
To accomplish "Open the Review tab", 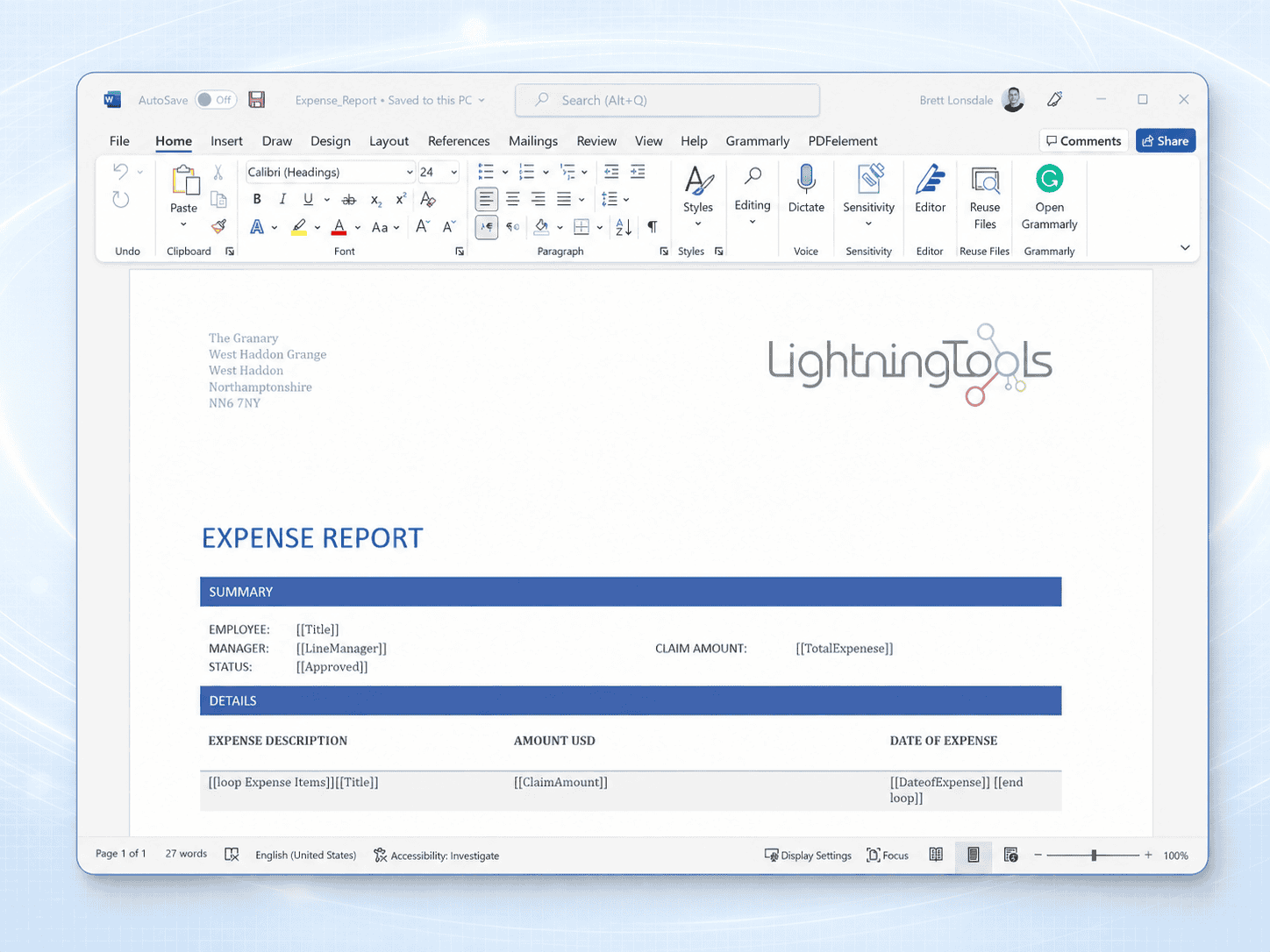I will pos(596,141).
